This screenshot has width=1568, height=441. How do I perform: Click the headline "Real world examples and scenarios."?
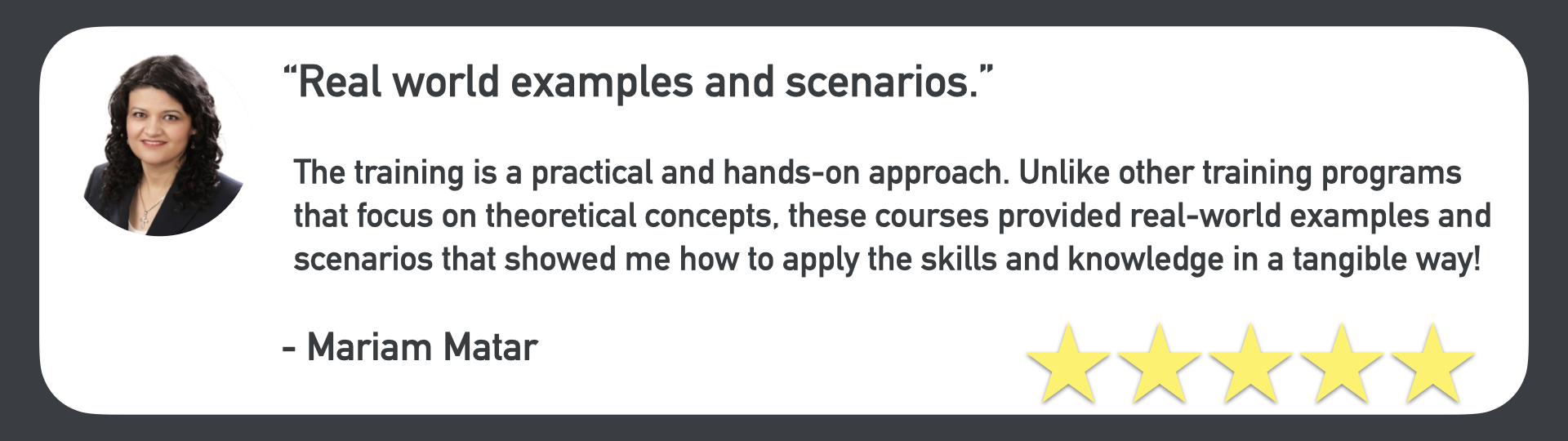click(638, 82)
